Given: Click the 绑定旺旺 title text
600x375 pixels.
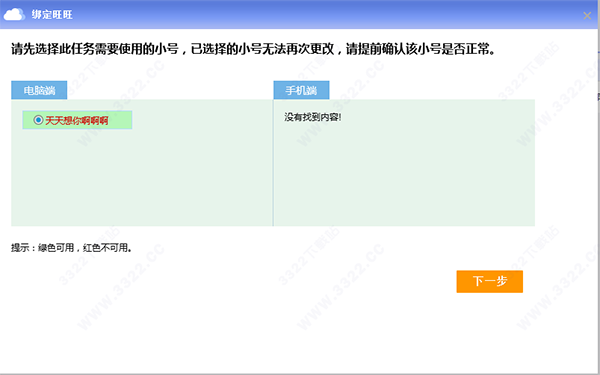Looking at the screenshot, I should pyautogui.click(x=52, y=15).
